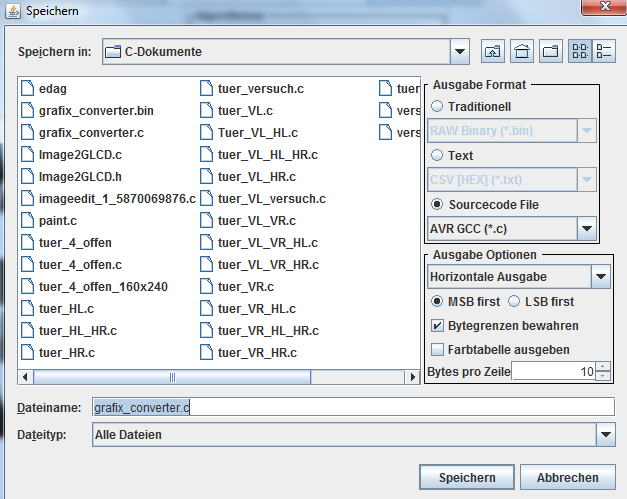This screenshot has width=627, height=499.
Task: Select file tuer_VL_versuch.c
Action: click(x=263, y=198)
